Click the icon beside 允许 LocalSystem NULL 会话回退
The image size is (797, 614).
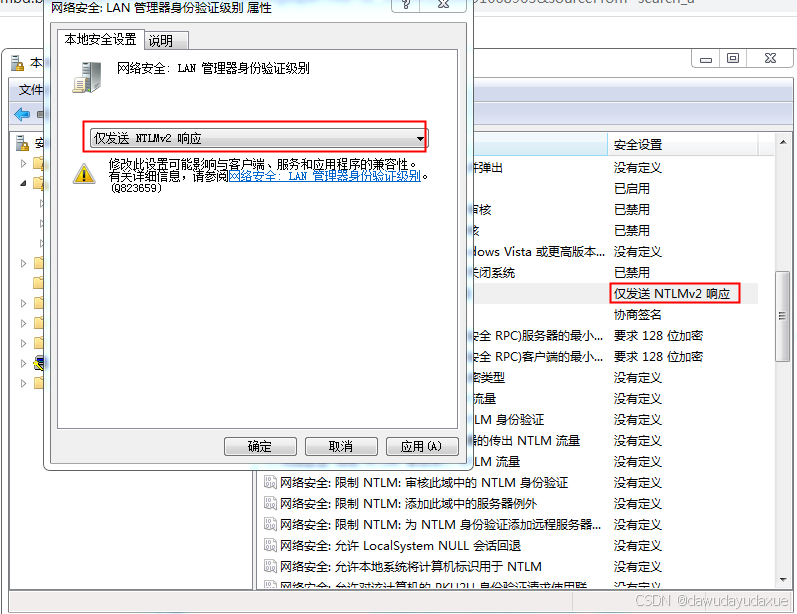[270, 545]
